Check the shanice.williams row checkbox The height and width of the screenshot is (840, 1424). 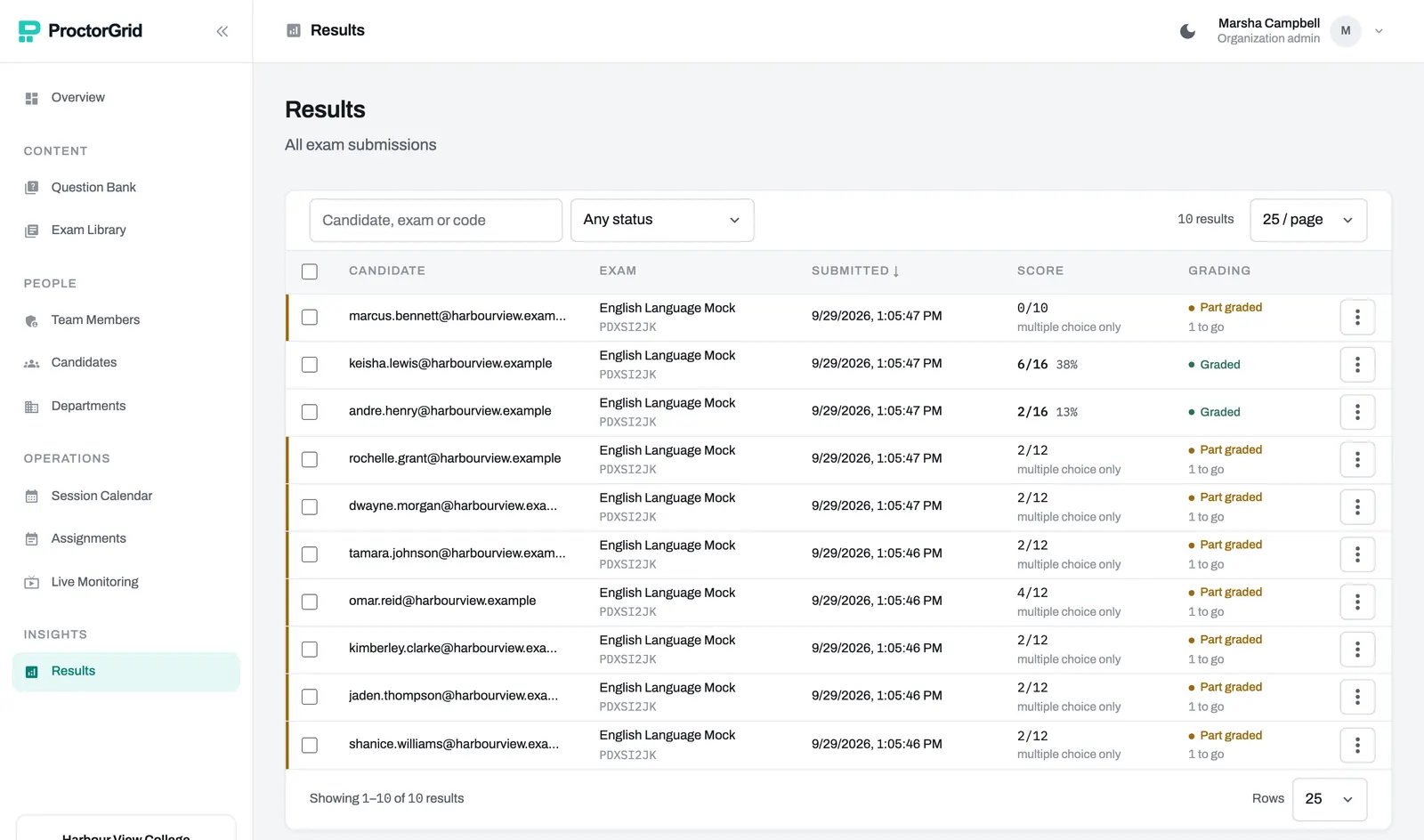pyautogui.click(x=310, y=745)
